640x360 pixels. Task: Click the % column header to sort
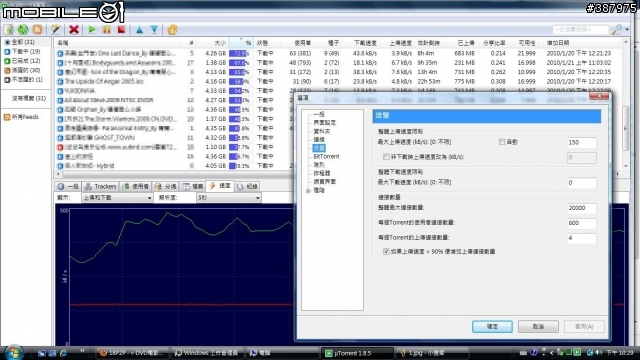240,43
